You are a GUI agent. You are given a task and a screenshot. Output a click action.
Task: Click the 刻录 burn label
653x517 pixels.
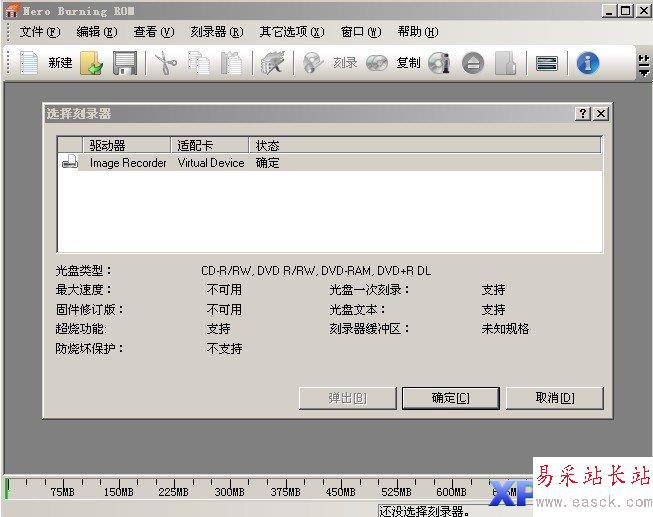point(345,63)
